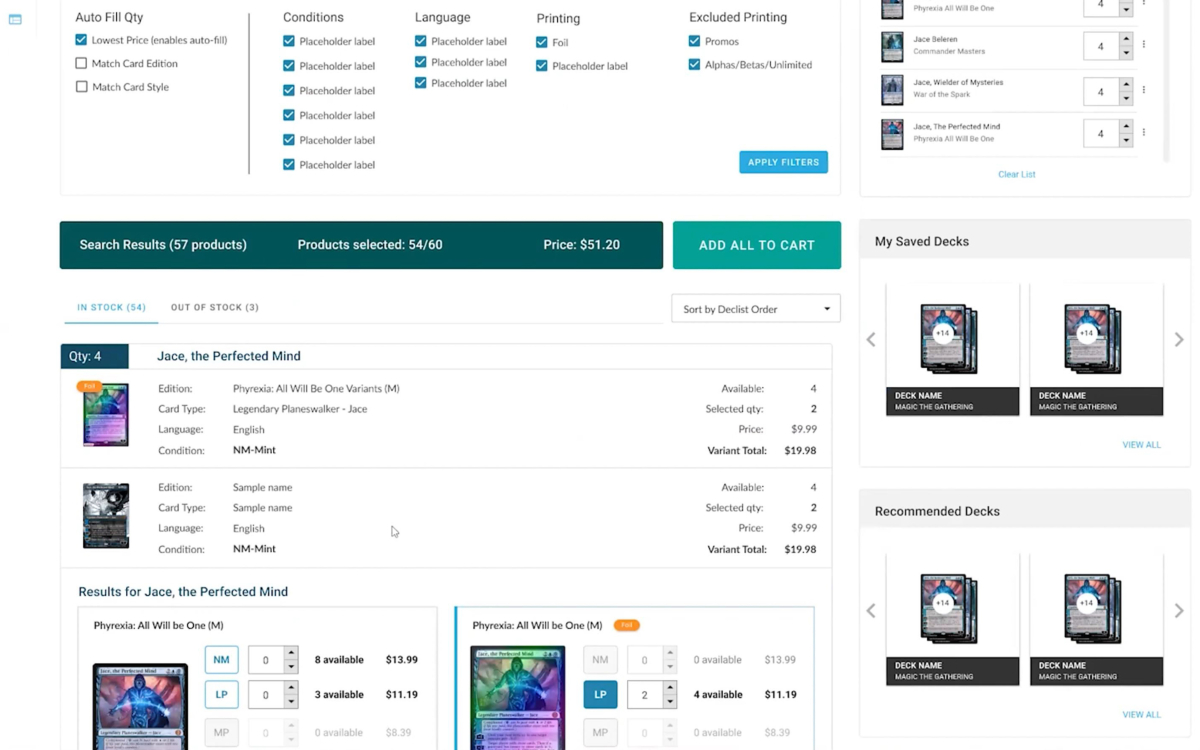Click non-foil Phyrexia result card image

(140, 706)
